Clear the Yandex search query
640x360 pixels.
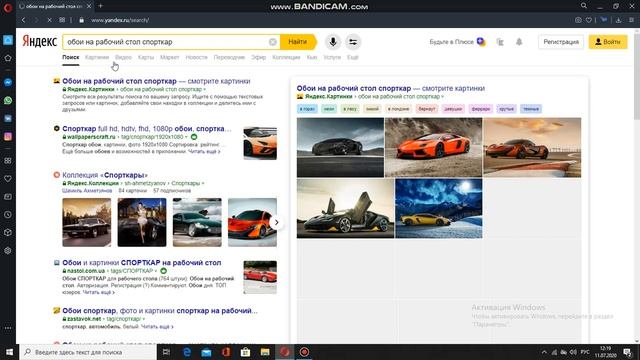coord(273,42)
